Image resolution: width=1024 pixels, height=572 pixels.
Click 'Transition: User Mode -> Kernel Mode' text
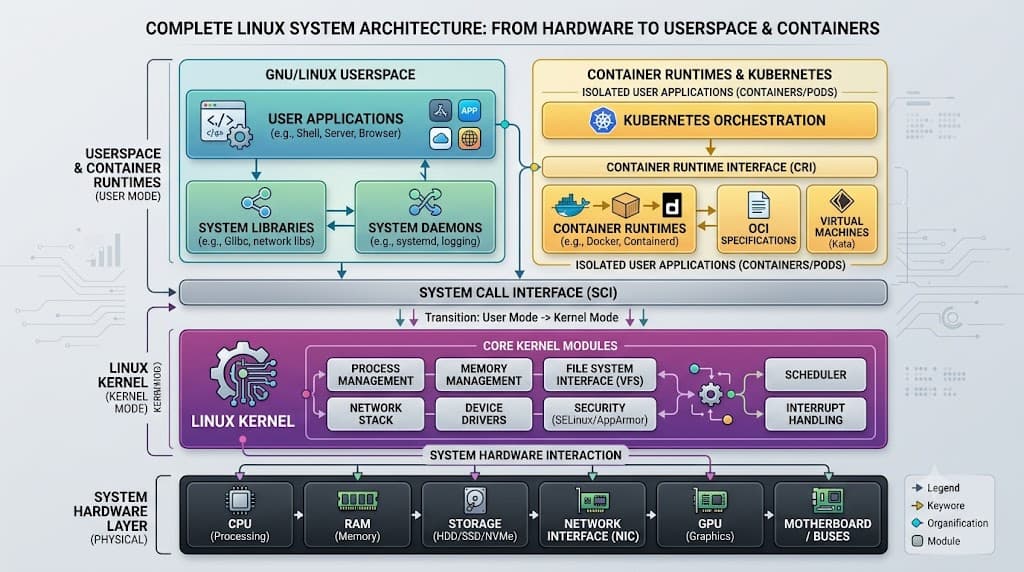tap(522, 317)
